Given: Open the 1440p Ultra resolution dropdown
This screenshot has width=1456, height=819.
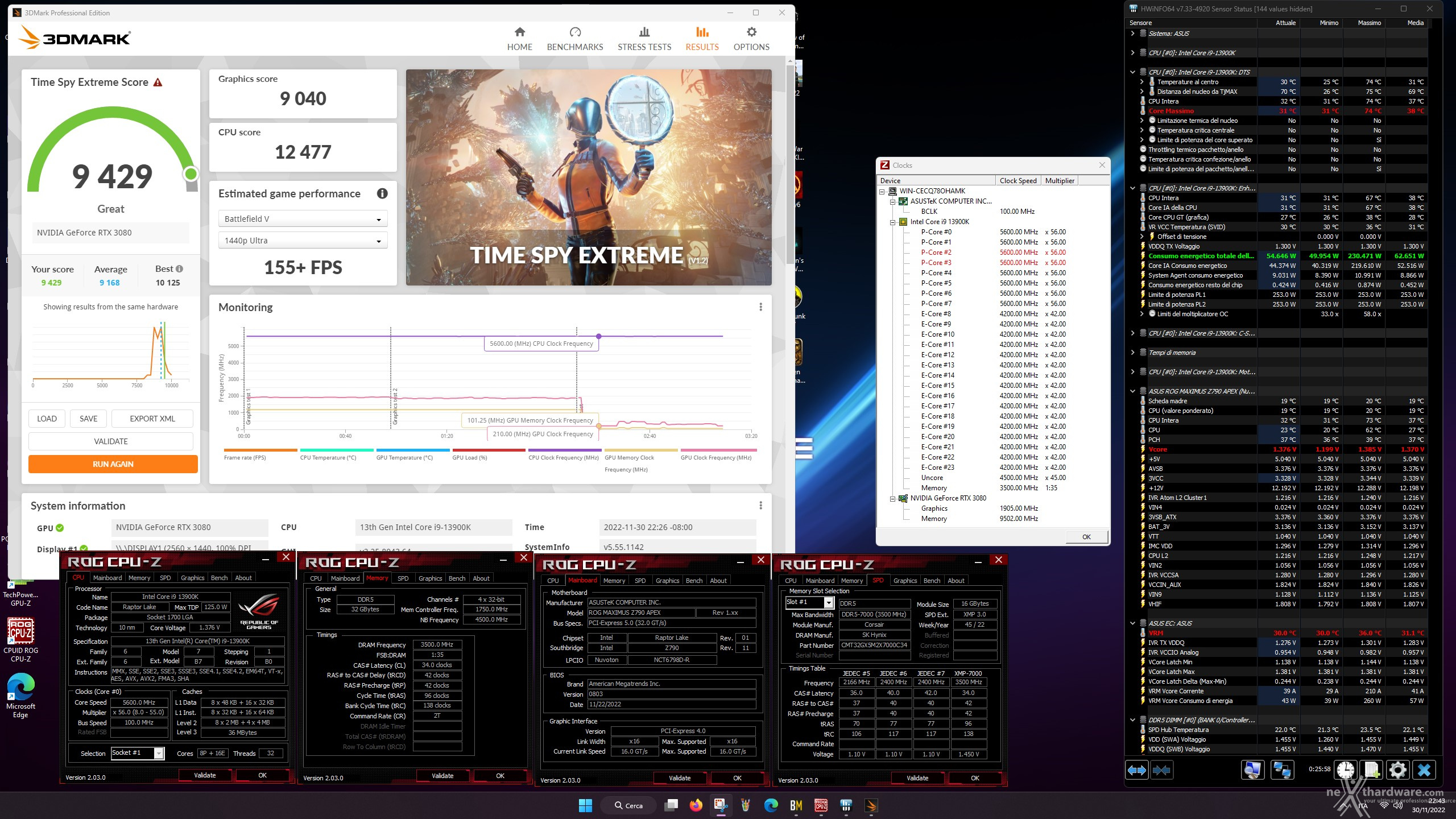Looking at the screenshot, I should (303, 241).
